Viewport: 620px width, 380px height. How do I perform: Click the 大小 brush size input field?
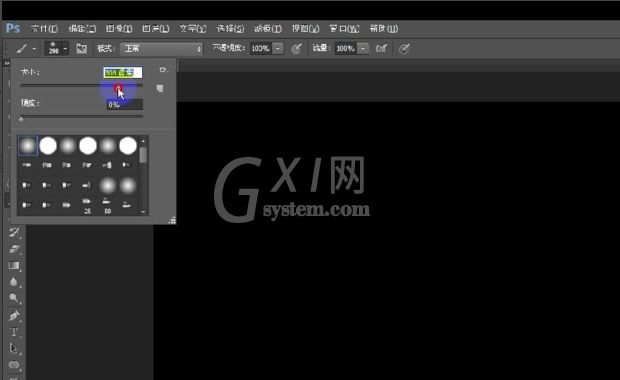pyautogui.click(x=123, y=72)
